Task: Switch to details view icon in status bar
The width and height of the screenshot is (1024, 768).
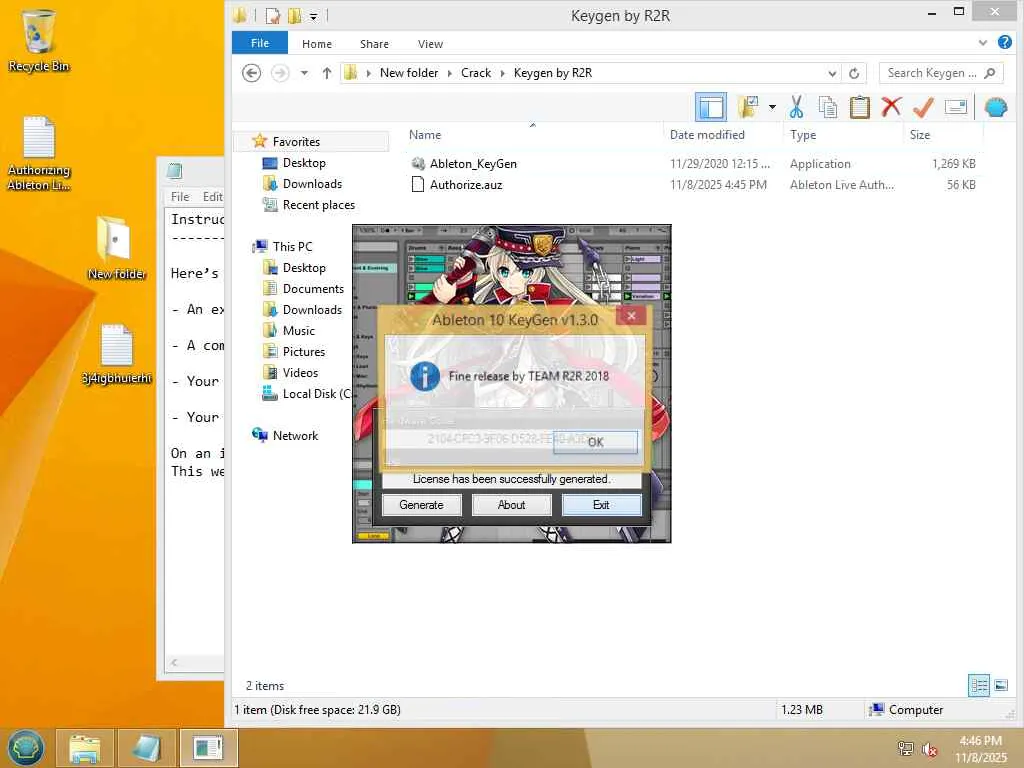Action: [978, 685]
